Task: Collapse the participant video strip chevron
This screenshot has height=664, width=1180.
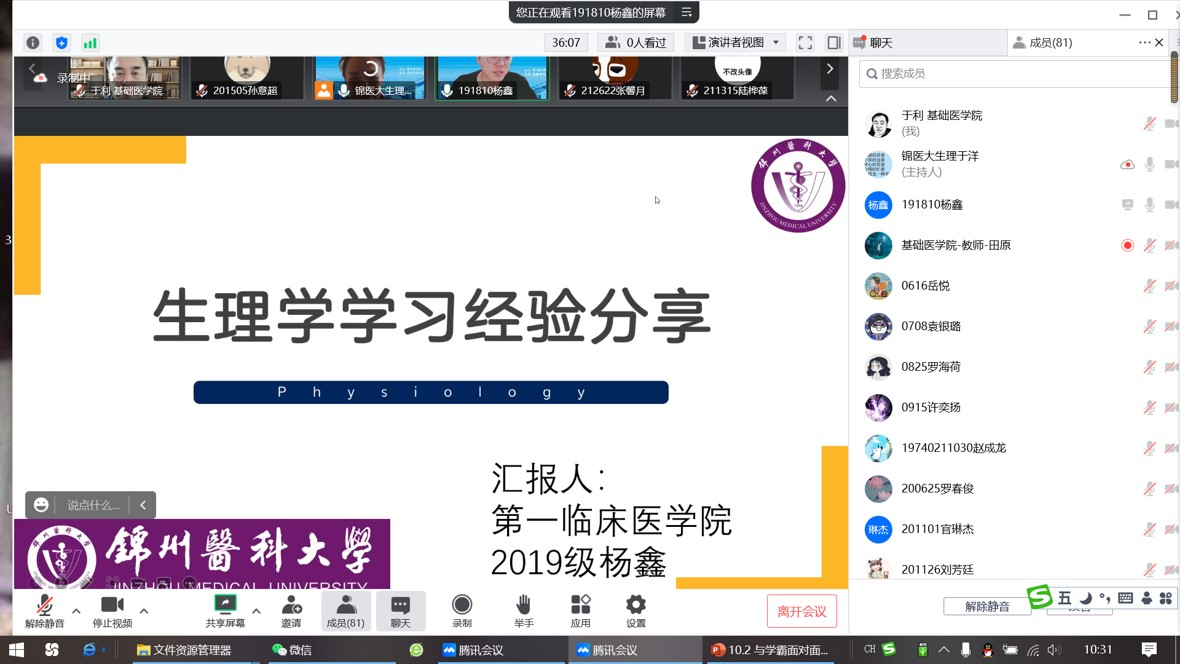Action: coord(830,98)
